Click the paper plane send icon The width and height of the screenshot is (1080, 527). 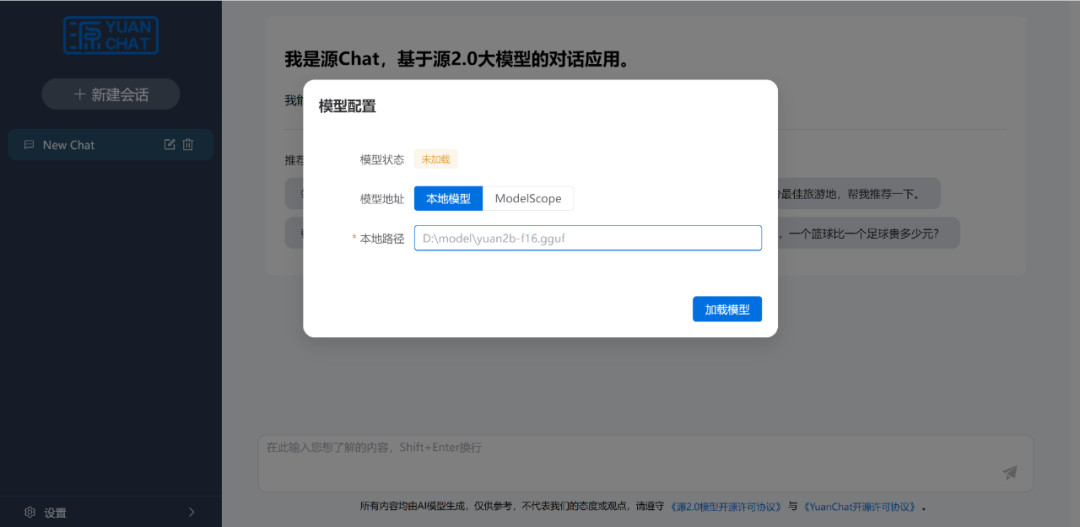[1010, 473]
